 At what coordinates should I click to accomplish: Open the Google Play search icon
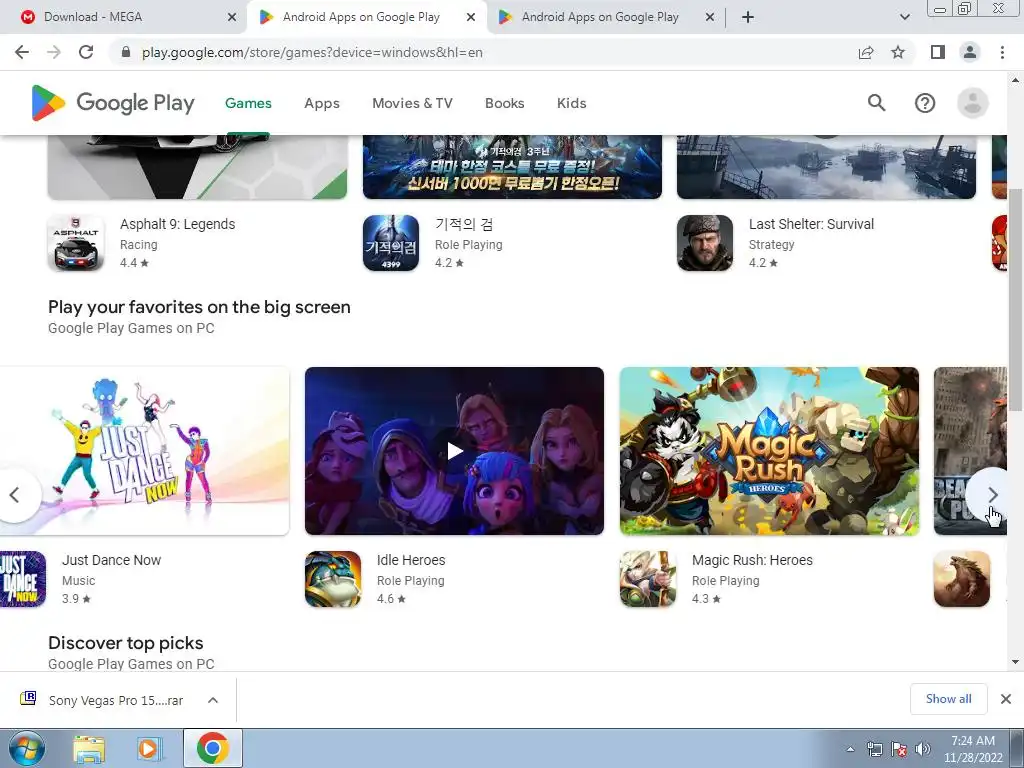(876, 103)
